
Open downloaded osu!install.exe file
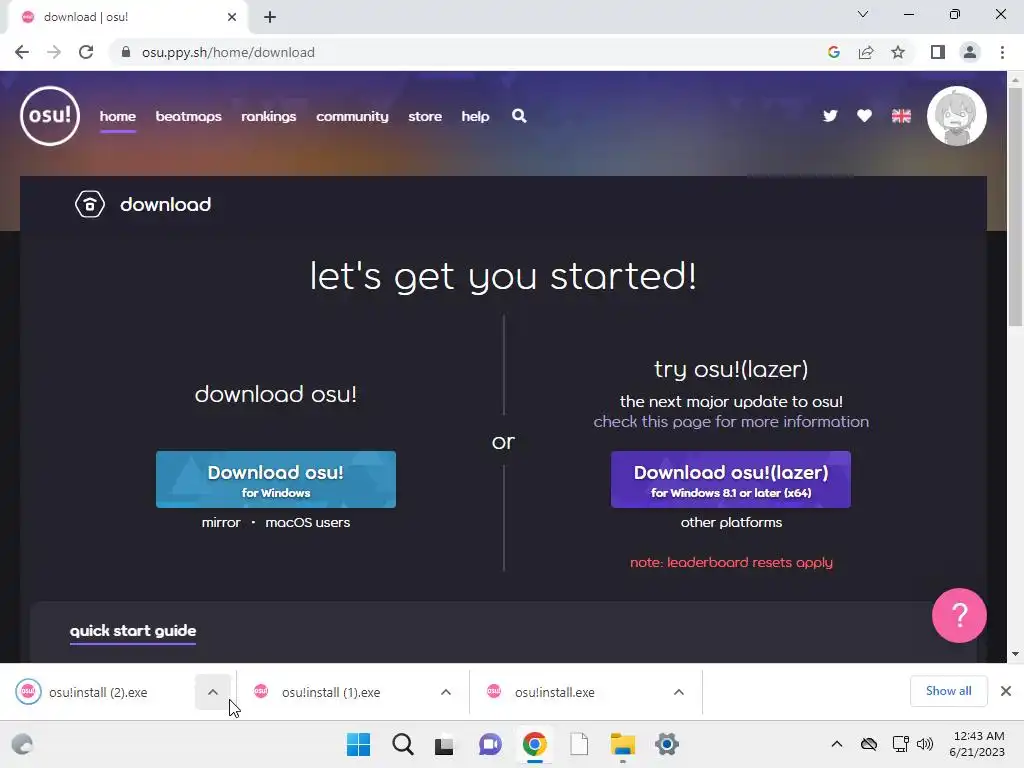[554, 692]
